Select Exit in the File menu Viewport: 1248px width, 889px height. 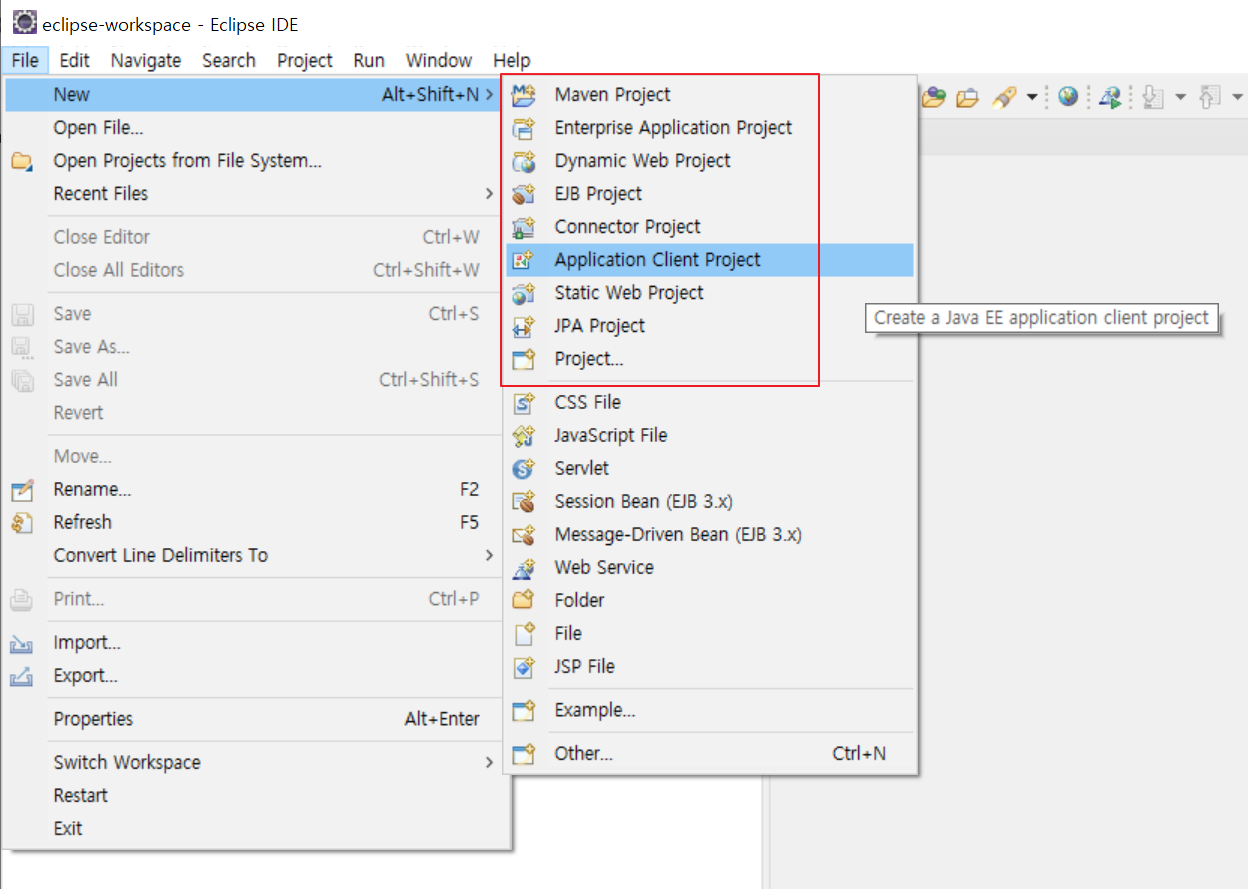click(x=259, y=829)
